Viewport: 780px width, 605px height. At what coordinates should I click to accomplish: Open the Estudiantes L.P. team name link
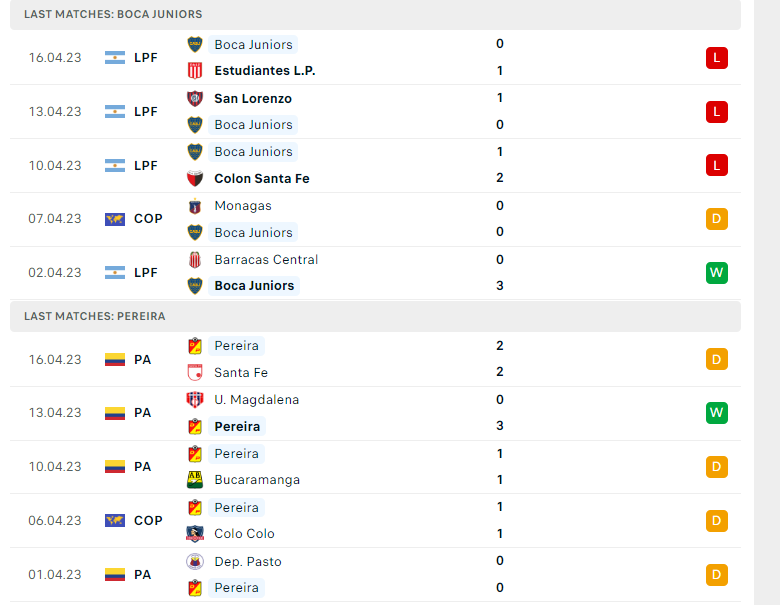pos(265,71)
